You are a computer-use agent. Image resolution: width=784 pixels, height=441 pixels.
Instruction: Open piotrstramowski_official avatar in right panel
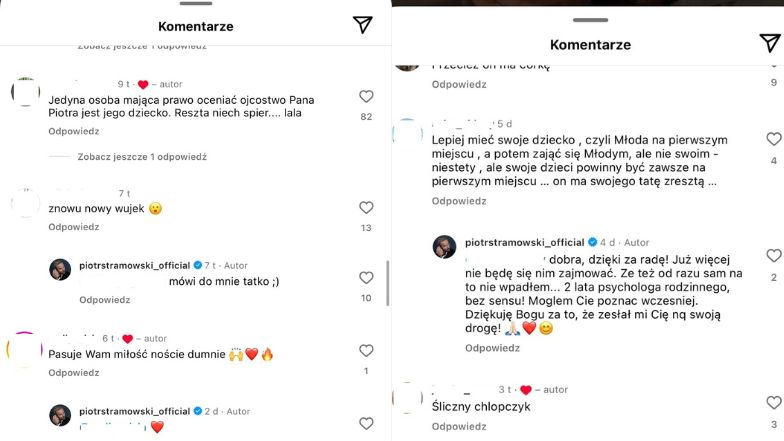(x=445, y=247)
